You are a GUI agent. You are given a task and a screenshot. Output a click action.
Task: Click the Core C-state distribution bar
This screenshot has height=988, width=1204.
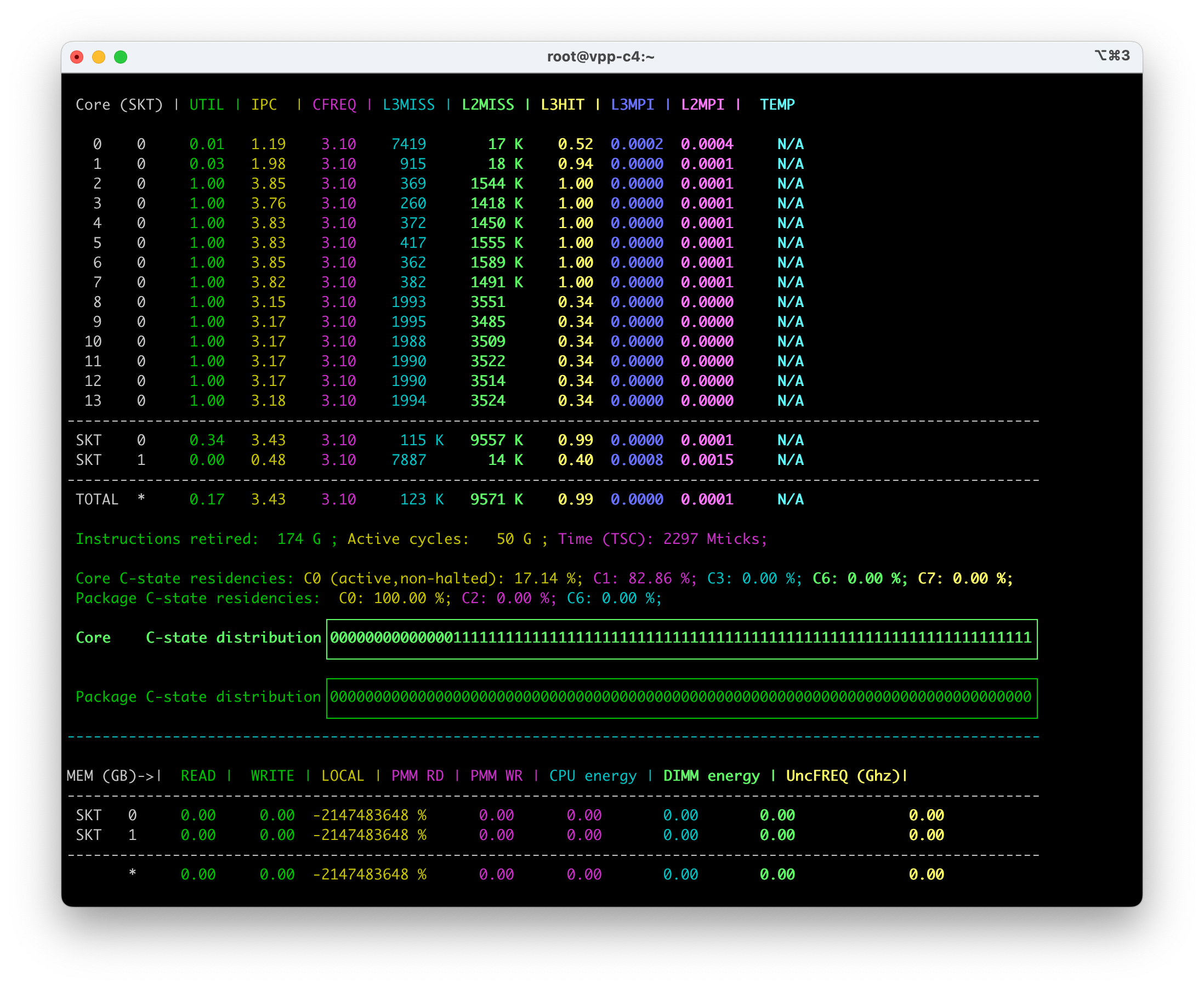[681, 639]
